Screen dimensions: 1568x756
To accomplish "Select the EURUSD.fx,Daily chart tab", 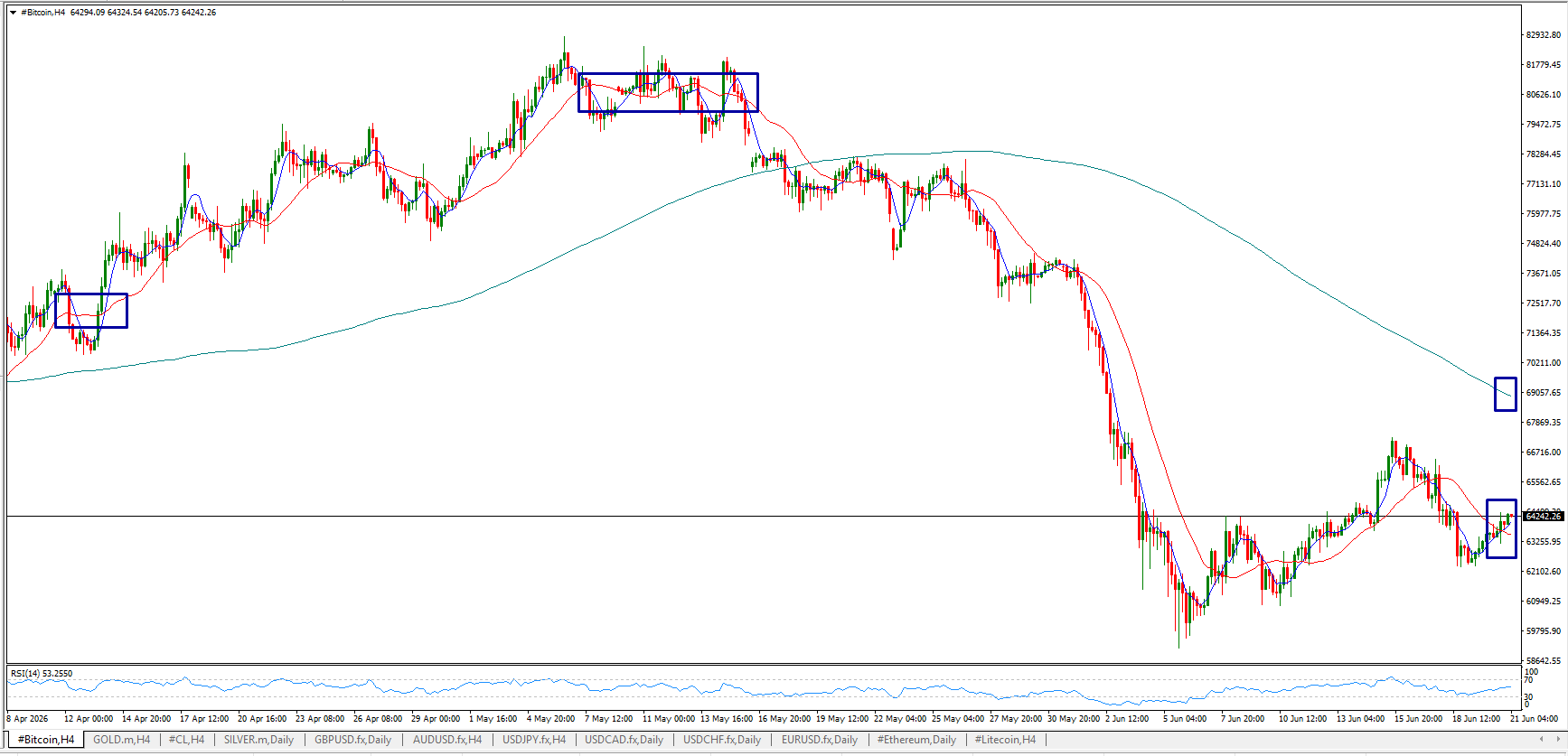I will (x=820, y=740).
